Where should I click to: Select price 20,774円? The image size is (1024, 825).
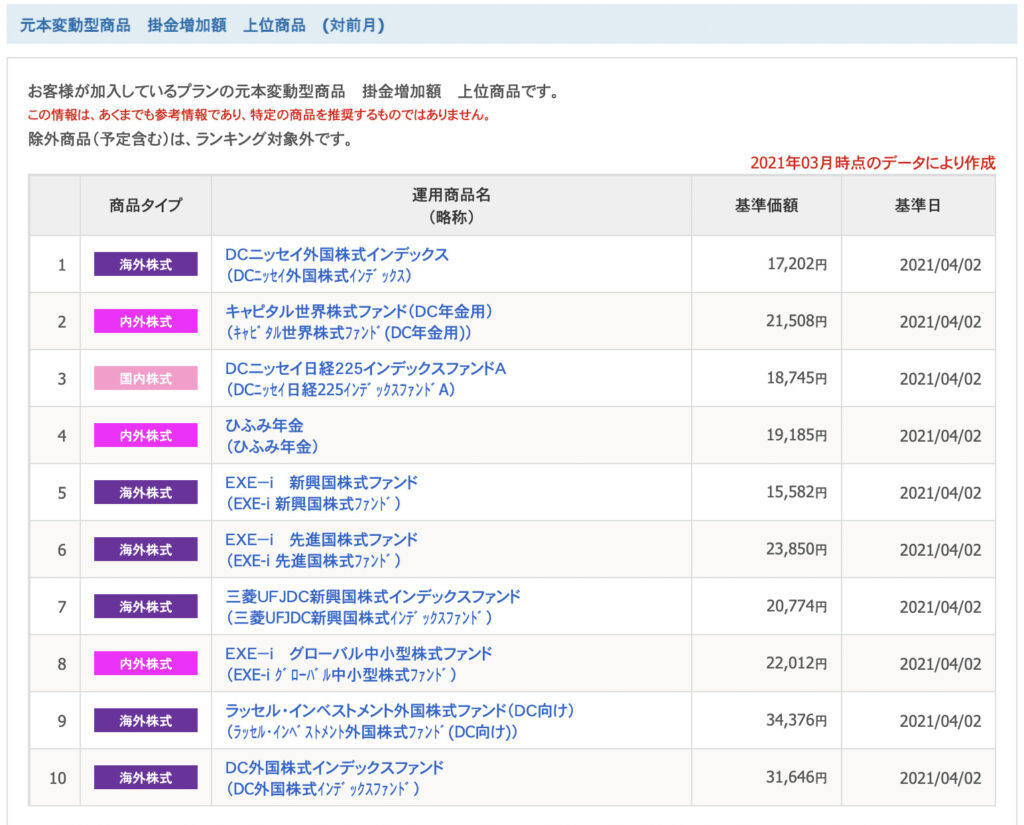point(796,606)
